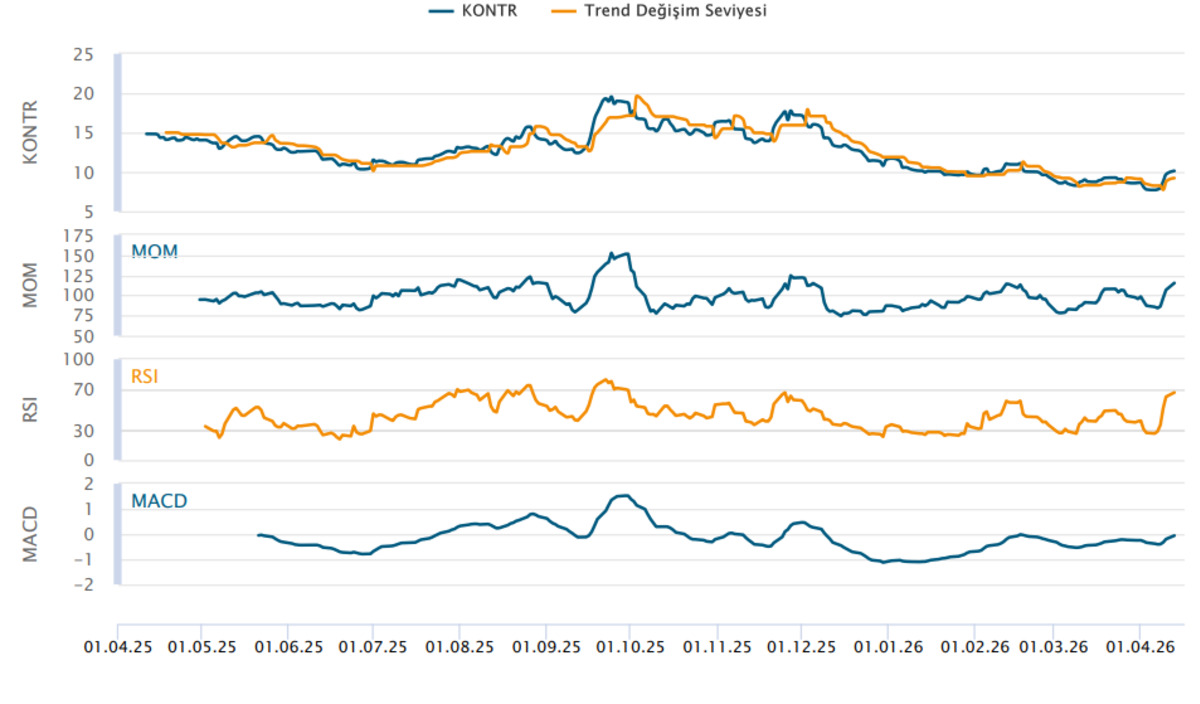Image resolution: width=1200 pixels, height=704 pixels.
Task: Toggle the KONTR series in the legend
Action: coord(472,11)
